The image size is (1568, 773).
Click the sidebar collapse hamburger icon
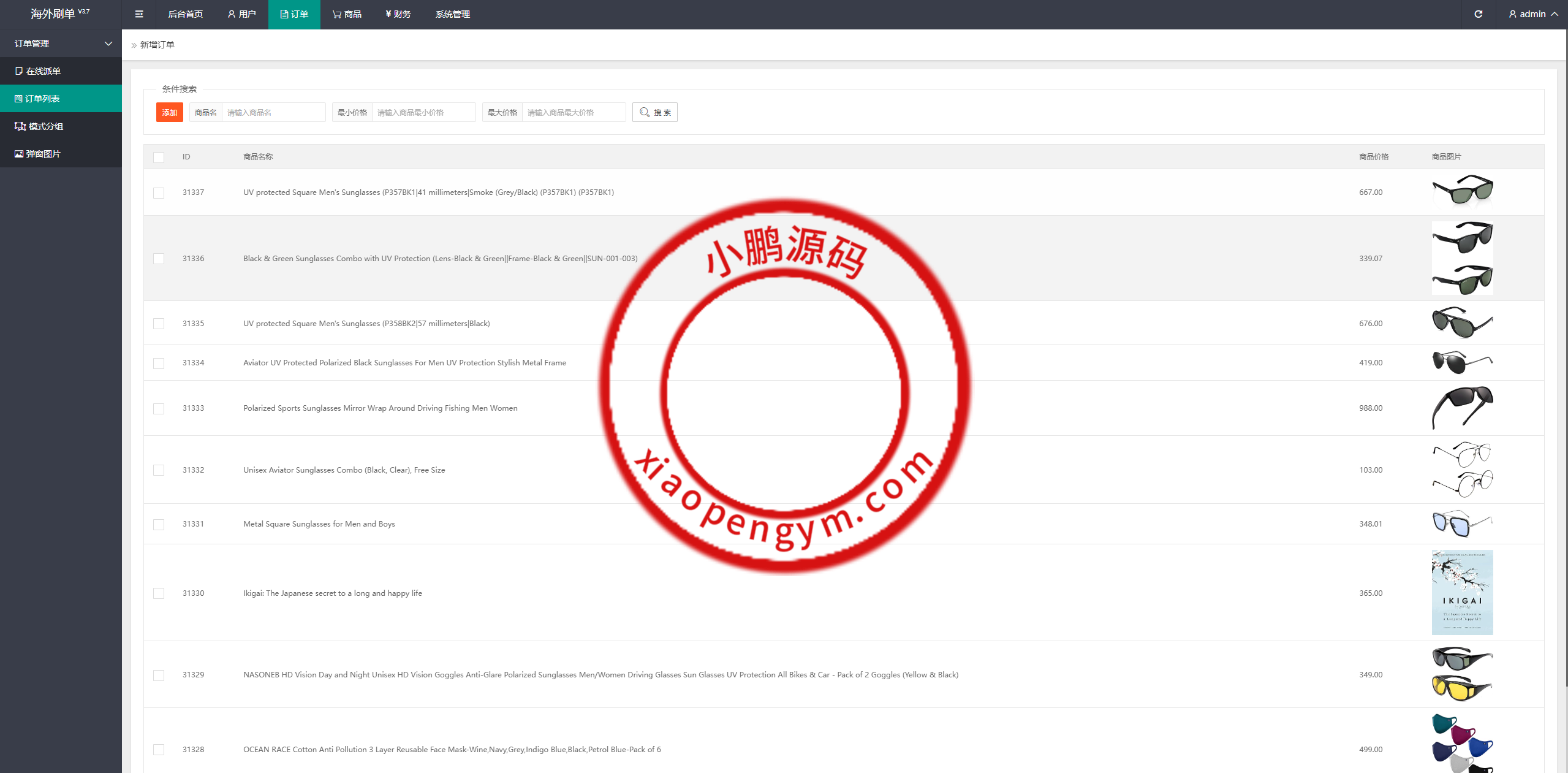[139, 14]
